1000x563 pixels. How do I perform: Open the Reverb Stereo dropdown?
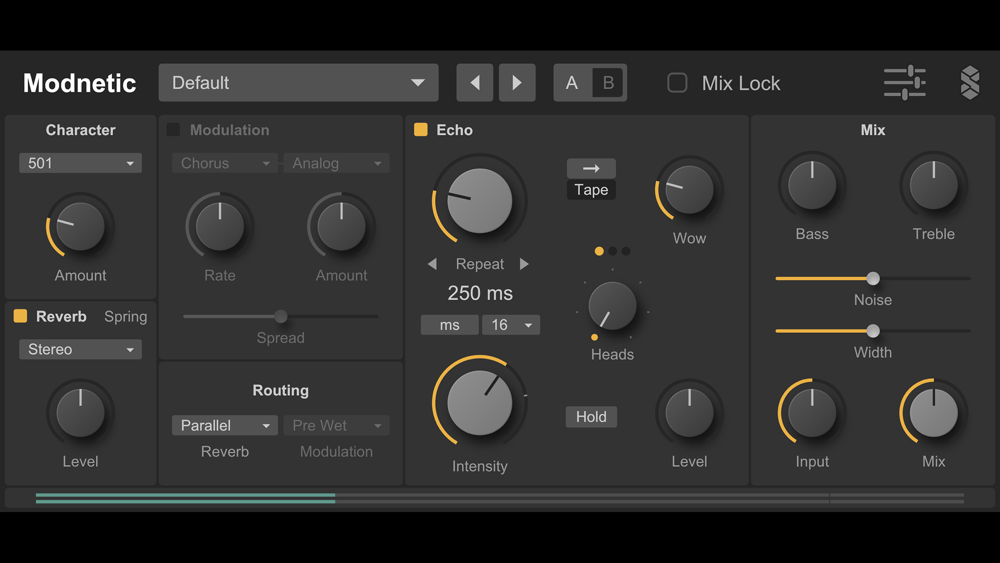point(80,349)
